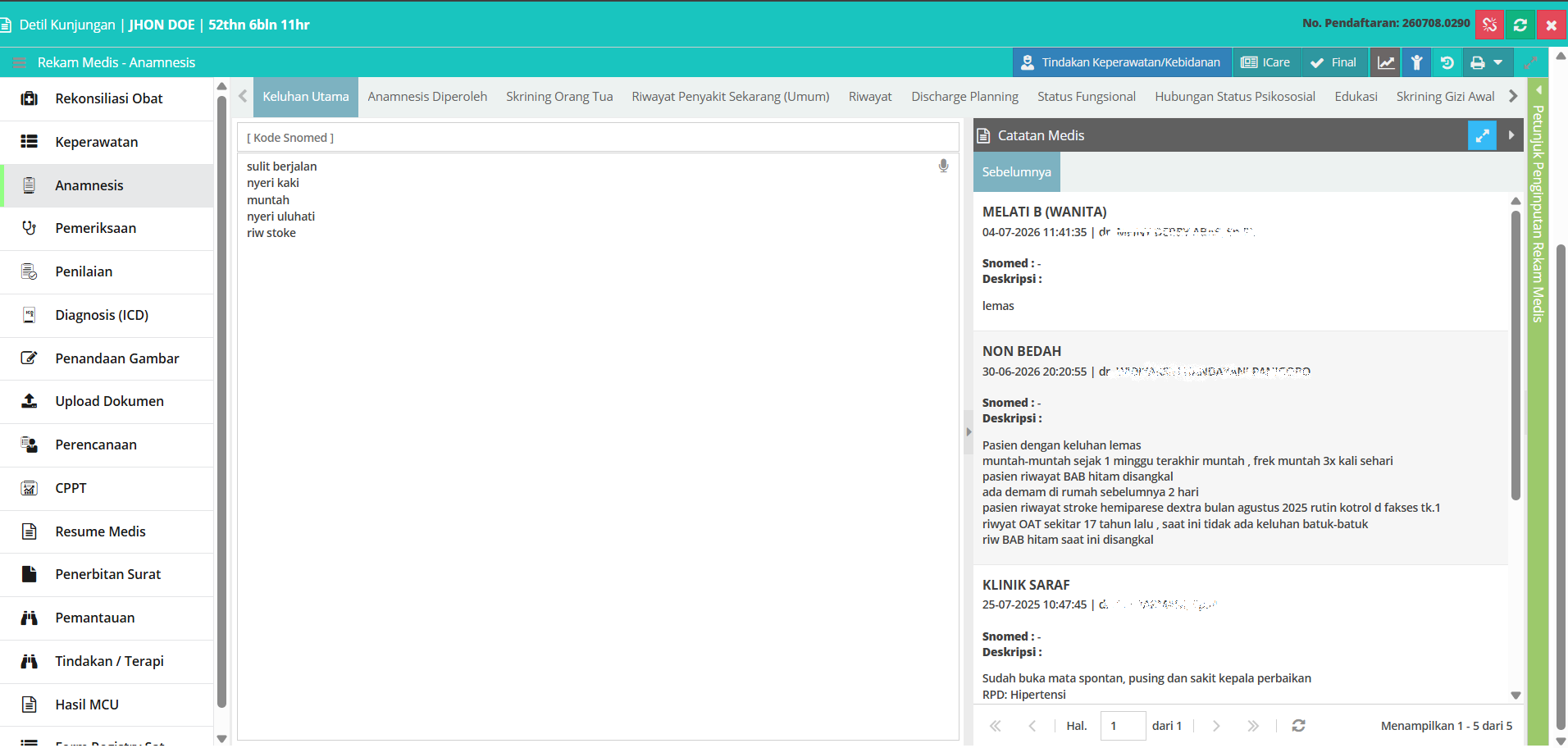Click the Kode Snomed input field
The image size is (1568, 748).
598,138
